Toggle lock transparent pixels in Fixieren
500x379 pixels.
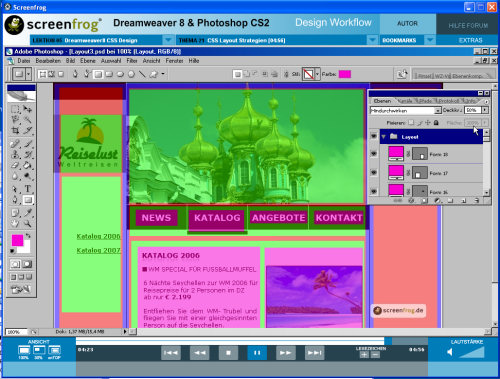pos(411,123)
